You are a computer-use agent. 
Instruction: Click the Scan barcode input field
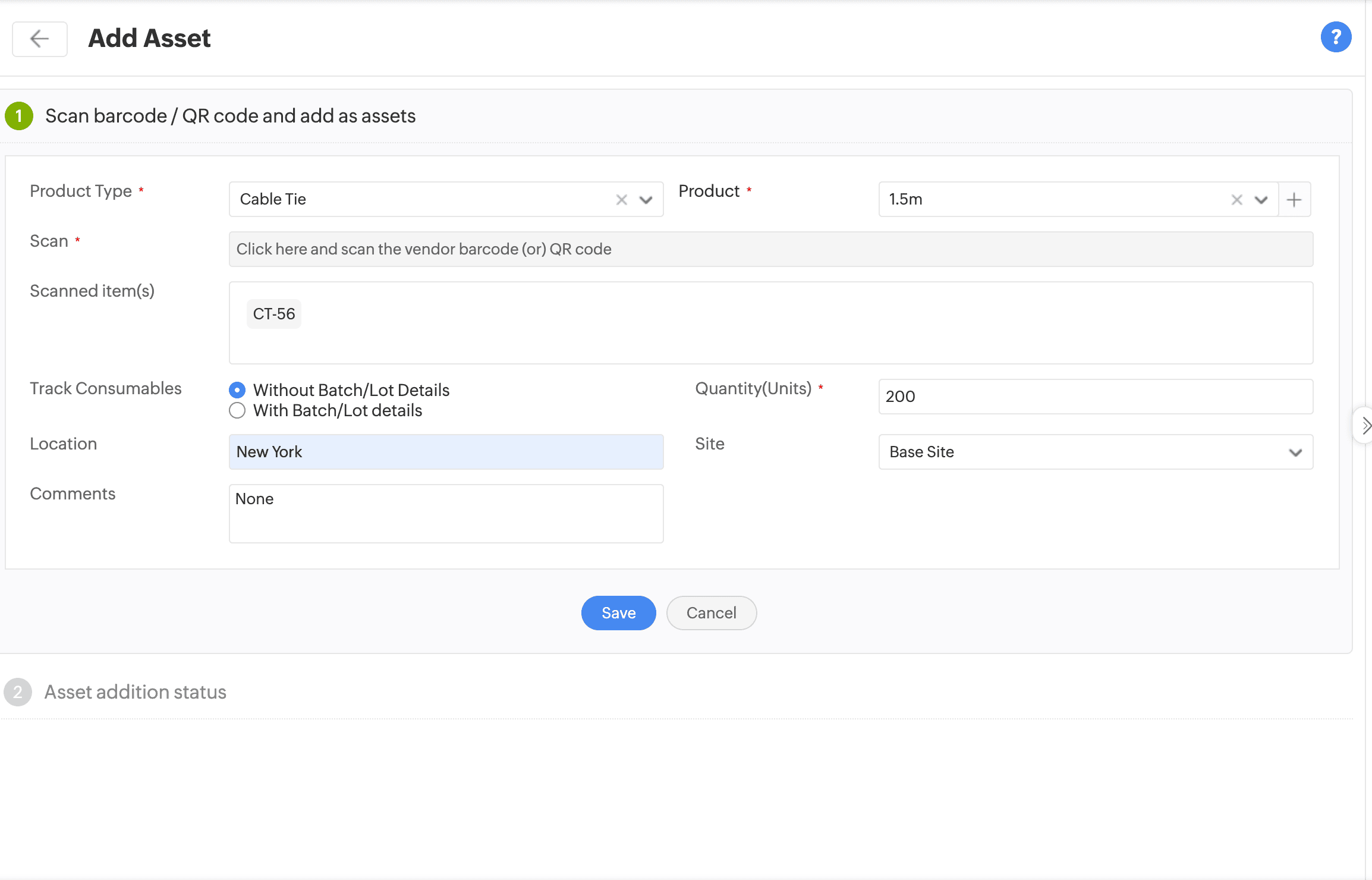pyautogui.click(x=770, y=249)
